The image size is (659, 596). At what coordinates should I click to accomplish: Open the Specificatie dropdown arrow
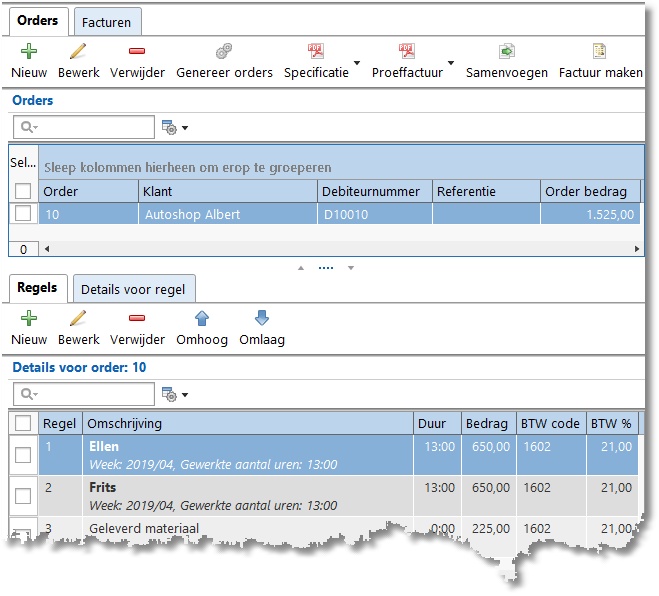[x=358, y=63]
